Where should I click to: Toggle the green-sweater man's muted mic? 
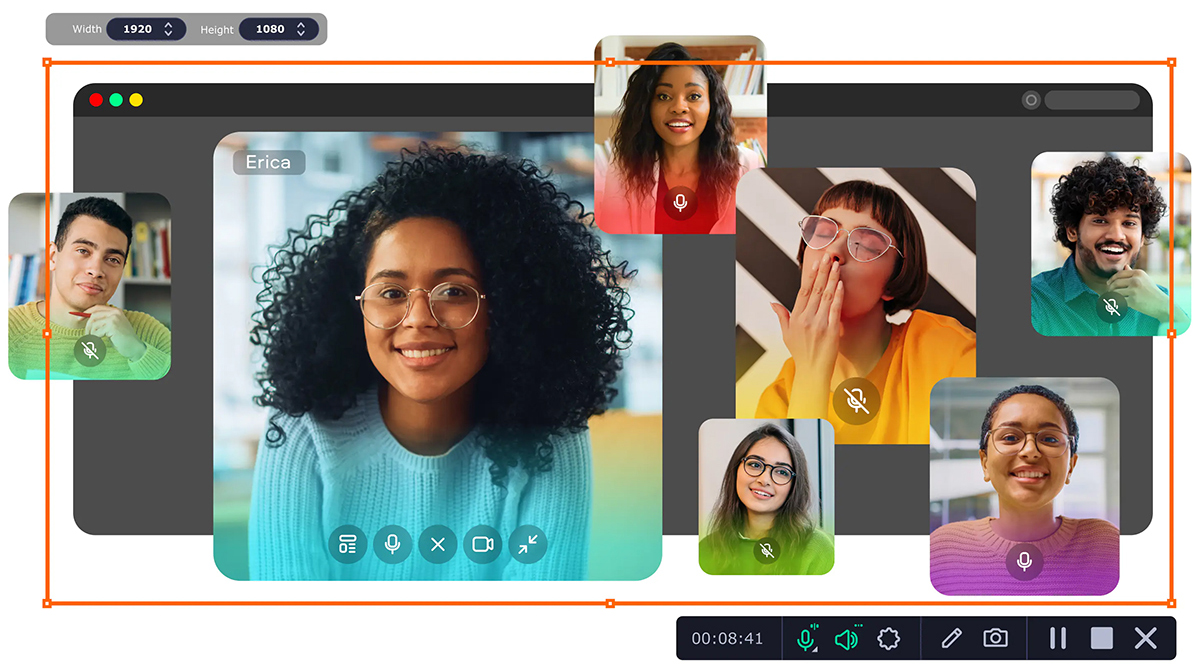[89, 352]
